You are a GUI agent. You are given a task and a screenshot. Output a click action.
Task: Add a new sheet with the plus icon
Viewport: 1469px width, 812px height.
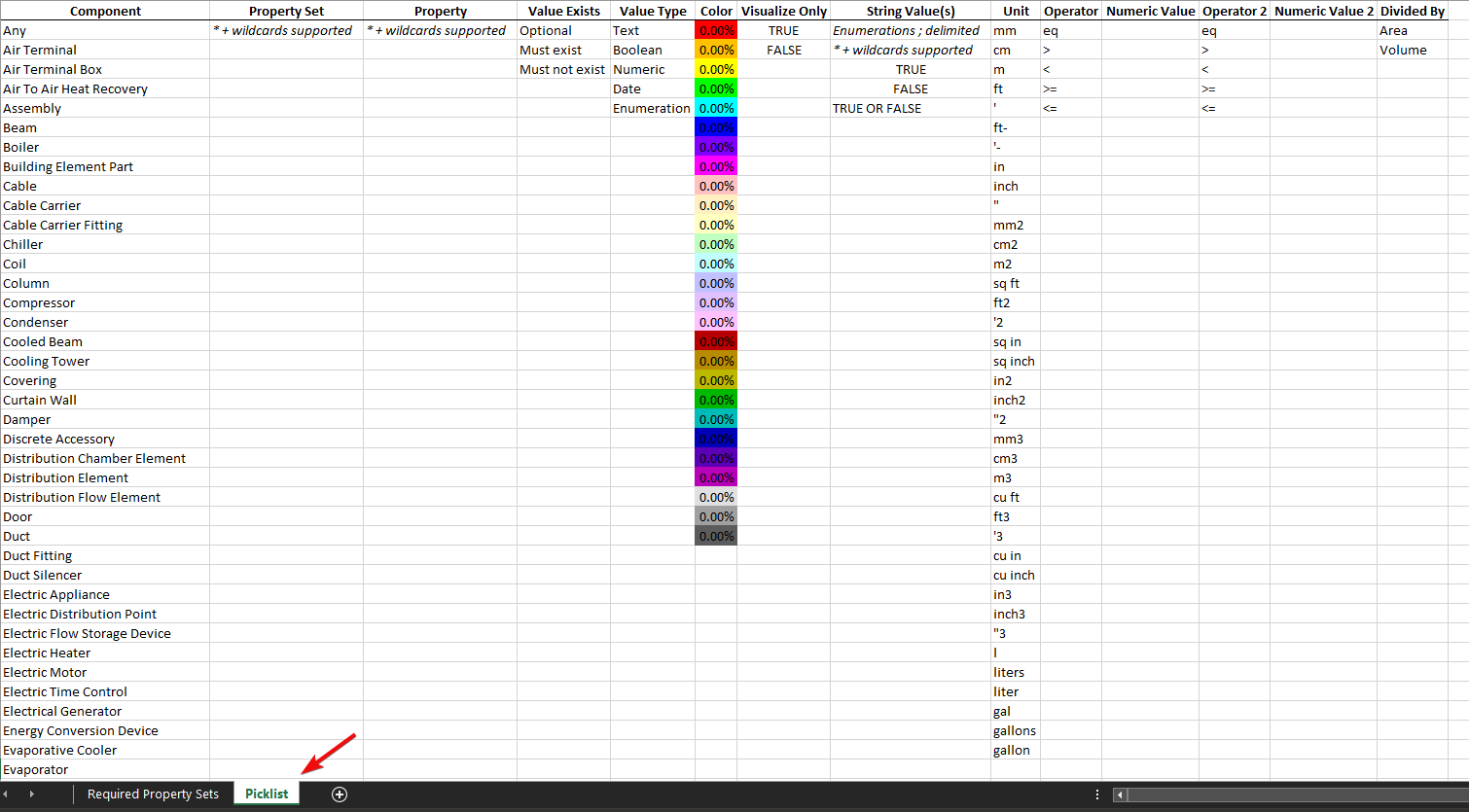pos(340,794)
